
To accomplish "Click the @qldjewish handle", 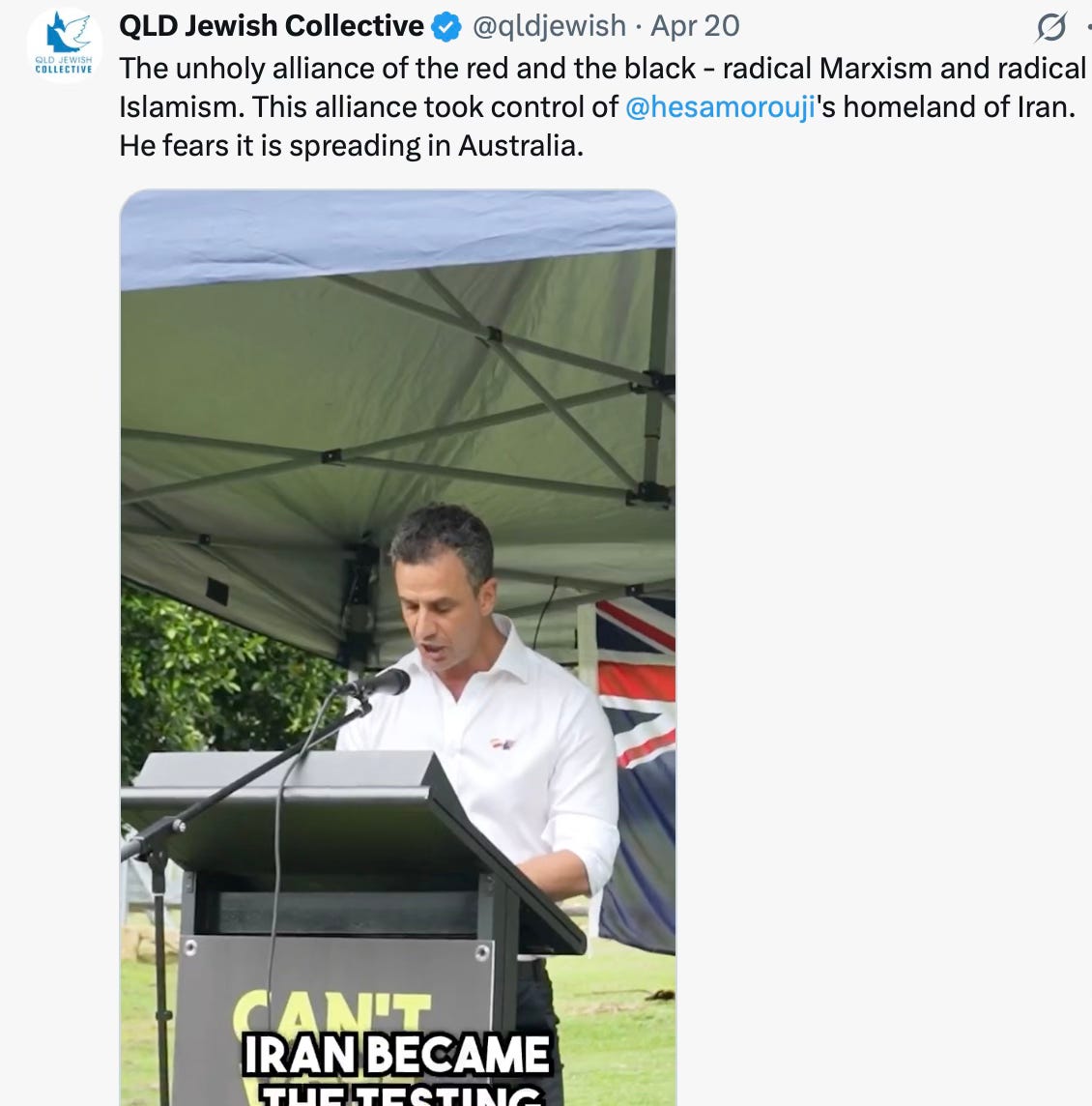I will 549,26.
